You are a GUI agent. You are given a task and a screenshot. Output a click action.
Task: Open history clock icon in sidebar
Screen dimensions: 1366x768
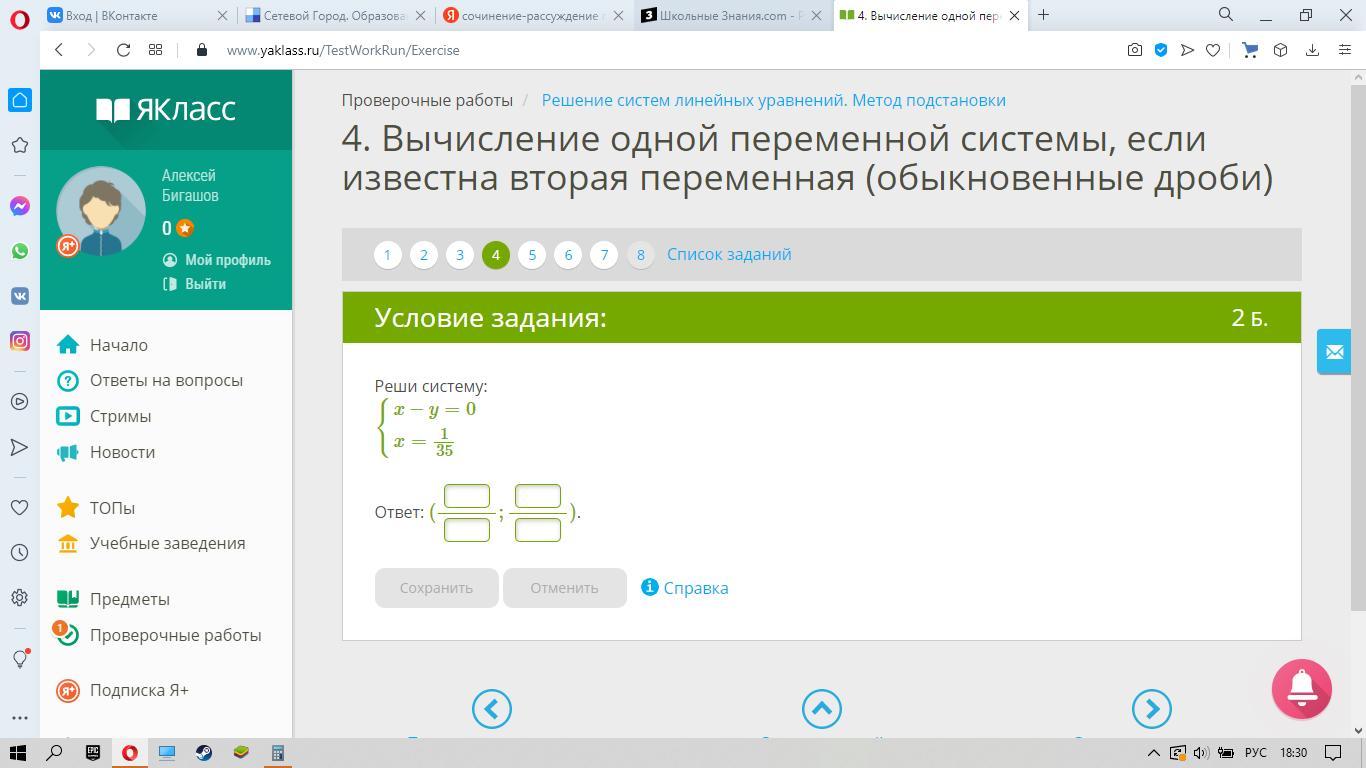pyautogui.click(x=19, y=552)
